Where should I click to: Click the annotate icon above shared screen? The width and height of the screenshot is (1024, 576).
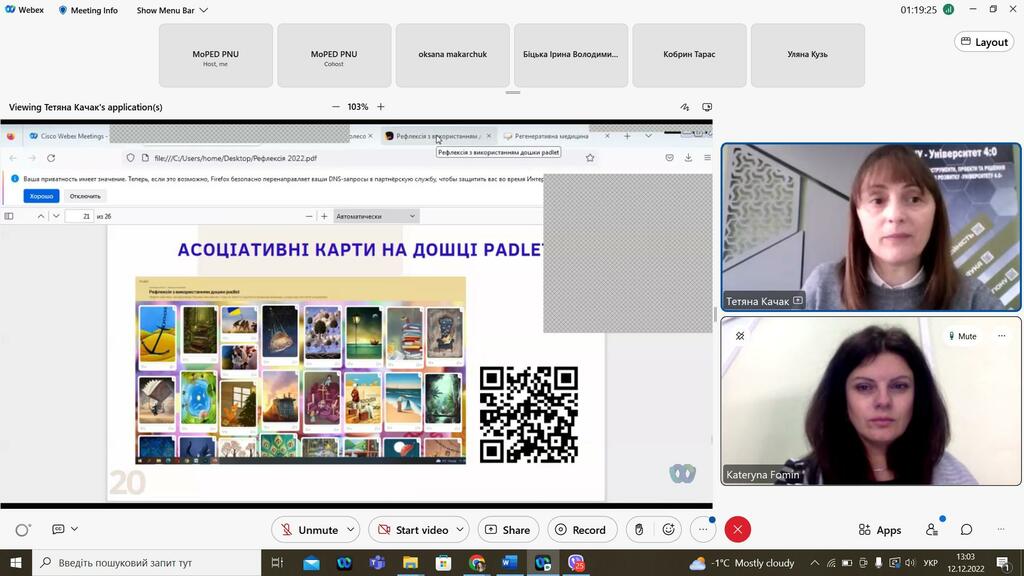(x=685, y=107)
